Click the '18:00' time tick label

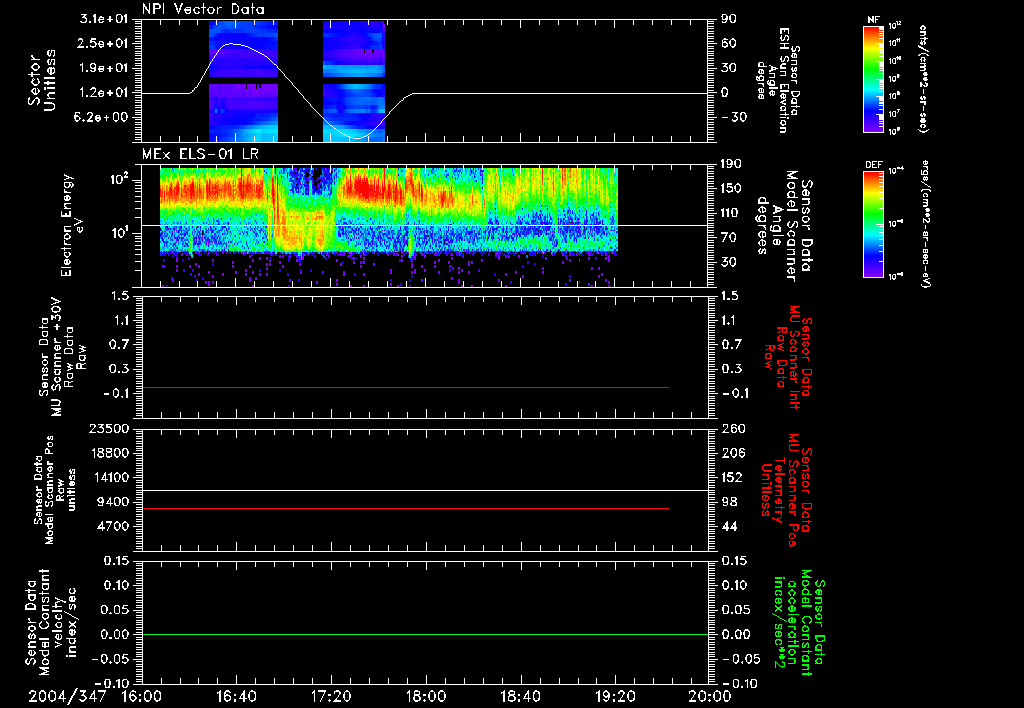(x=426, y=696)
